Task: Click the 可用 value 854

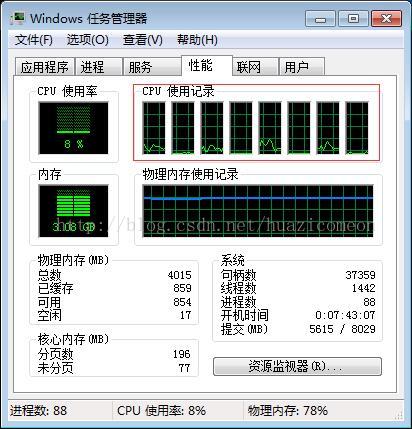Action: click(x=182, y=302)
